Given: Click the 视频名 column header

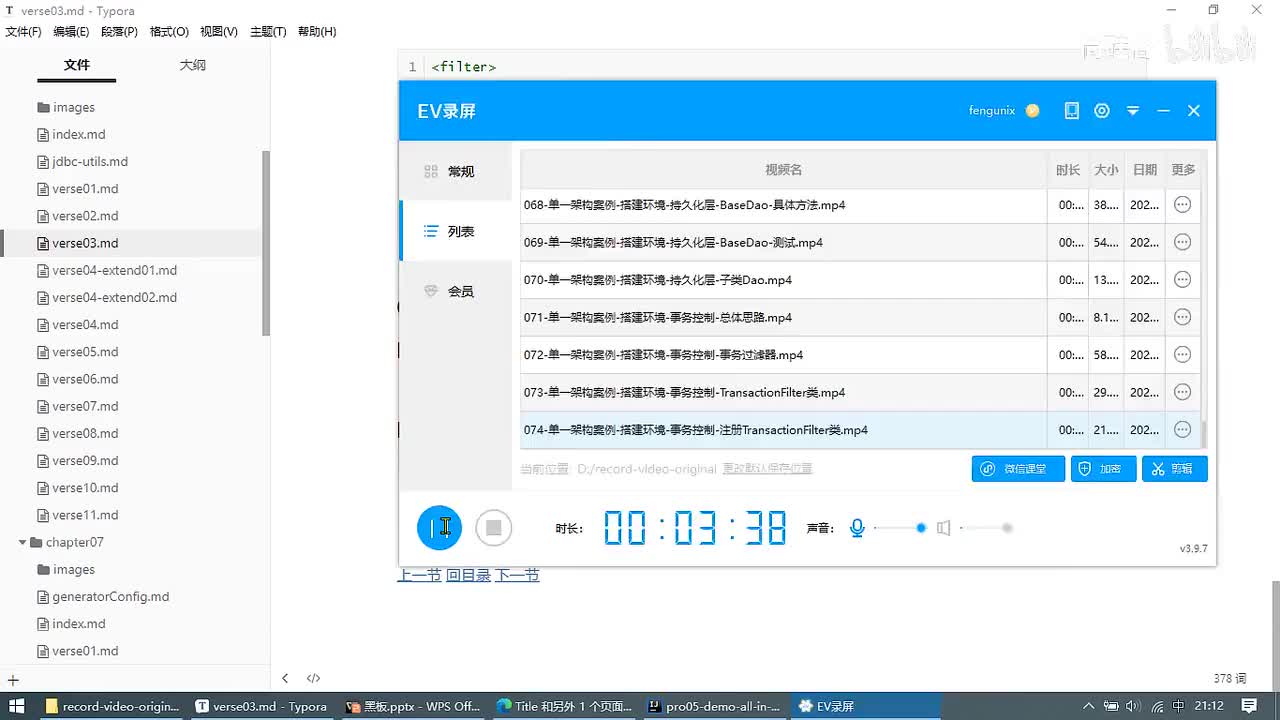Looking at the screenshot, I should point(783,170).
